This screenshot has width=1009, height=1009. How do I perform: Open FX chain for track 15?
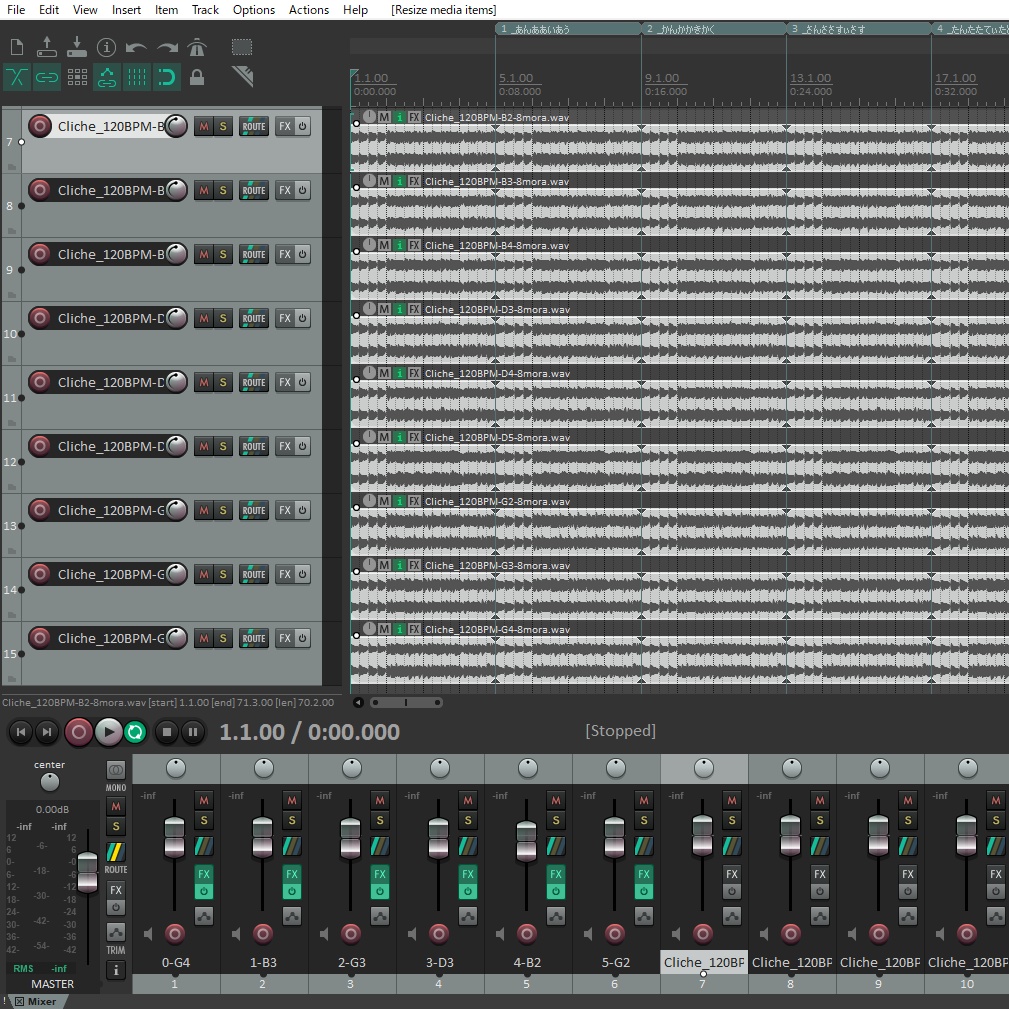285,638
